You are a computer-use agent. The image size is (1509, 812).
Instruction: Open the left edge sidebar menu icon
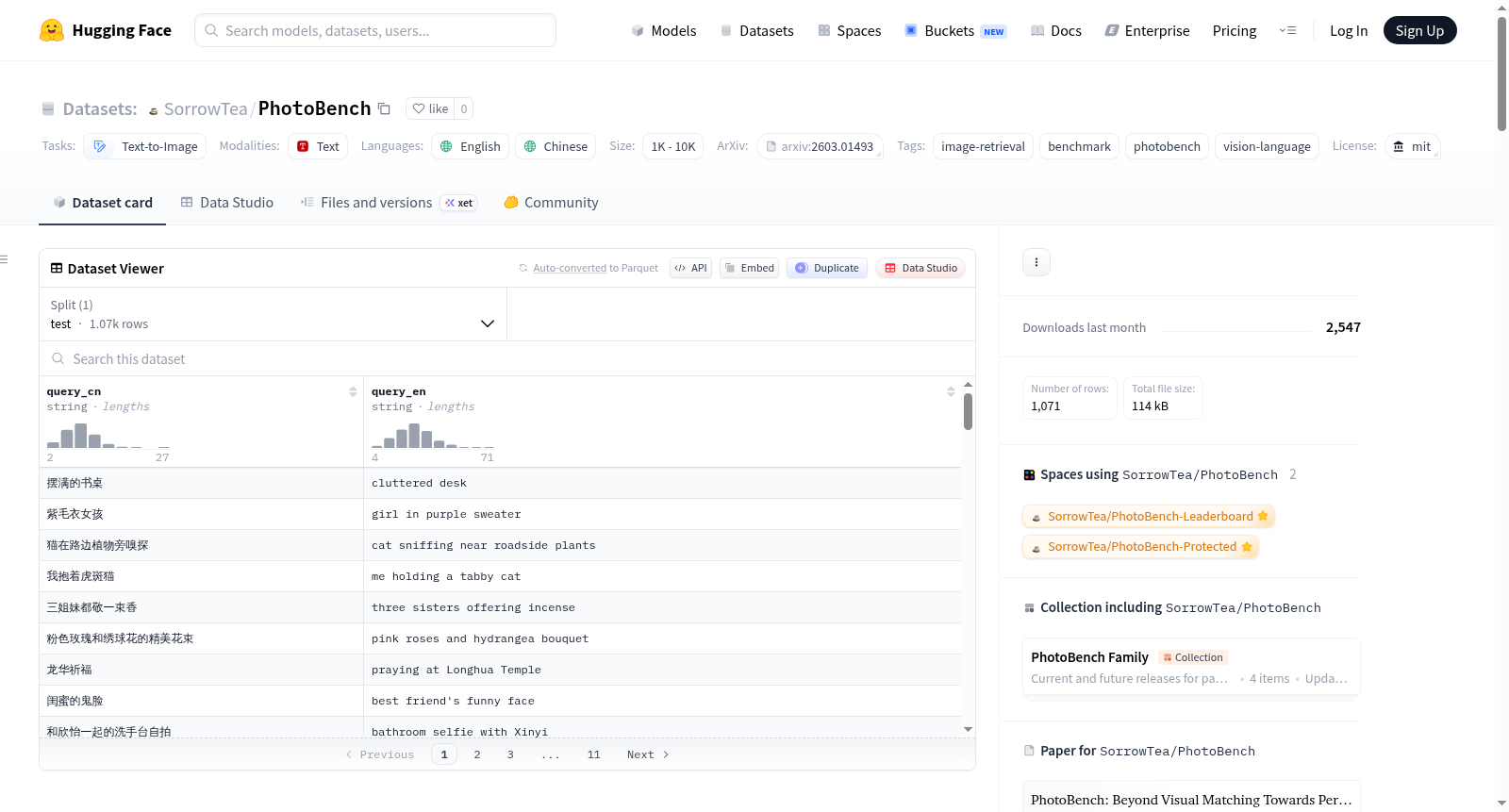click(4, 259)
